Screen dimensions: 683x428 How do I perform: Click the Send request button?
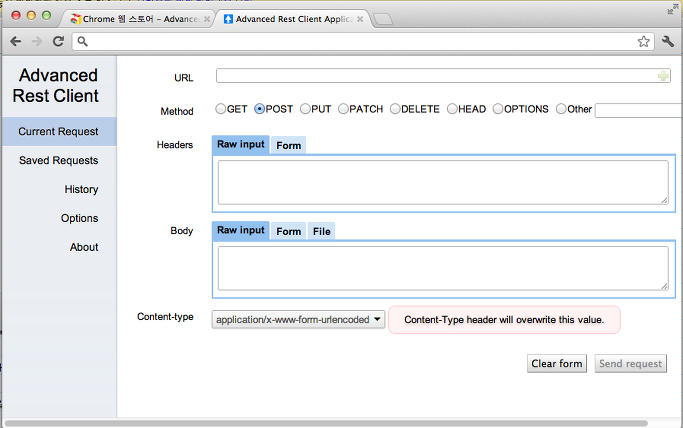(630, 364)
